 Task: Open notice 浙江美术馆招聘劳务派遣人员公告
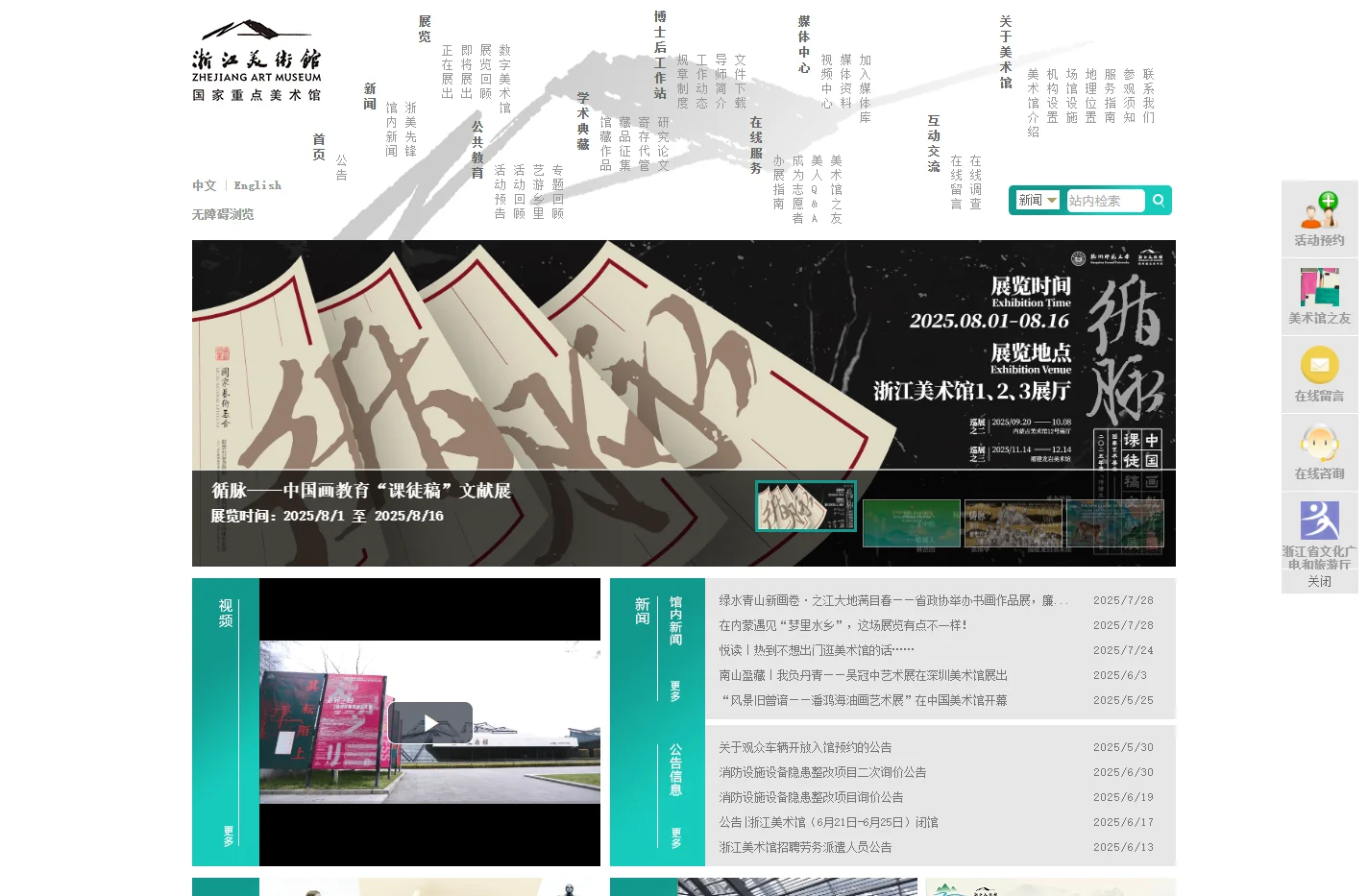coord(805,847)
